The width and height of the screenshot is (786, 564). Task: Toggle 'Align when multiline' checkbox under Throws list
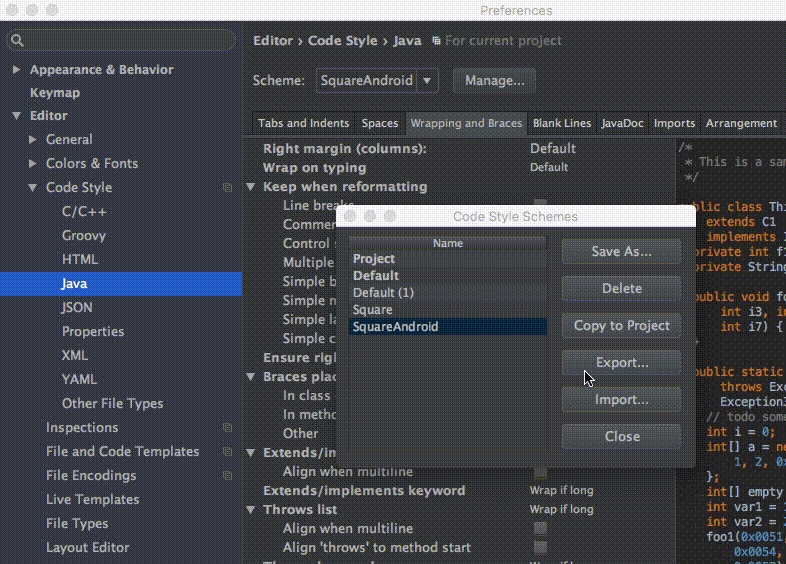coord(540,528)
